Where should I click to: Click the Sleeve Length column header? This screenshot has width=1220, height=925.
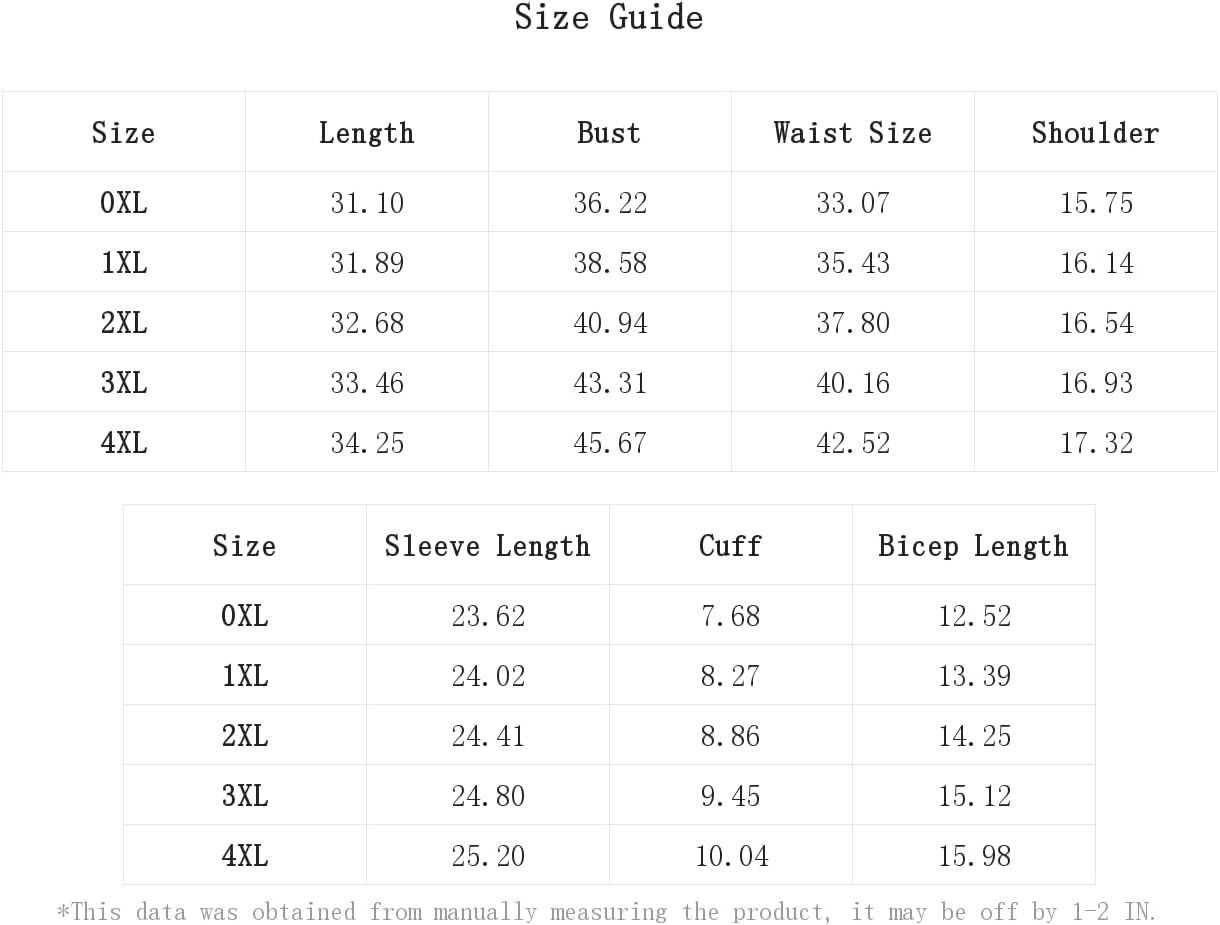(487, 546)
